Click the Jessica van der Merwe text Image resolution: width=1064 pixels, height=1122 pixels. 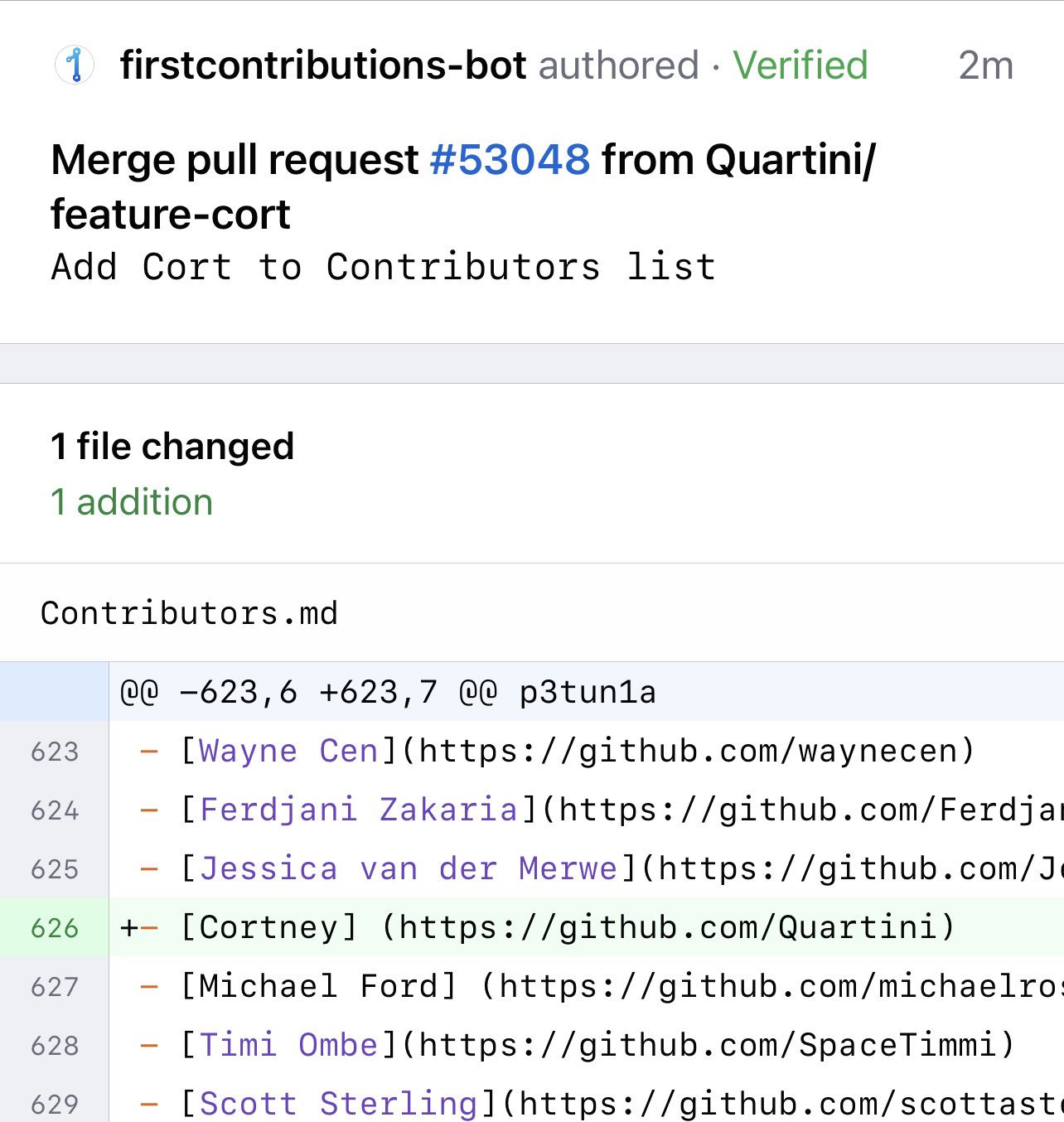[x=409, y=868]
